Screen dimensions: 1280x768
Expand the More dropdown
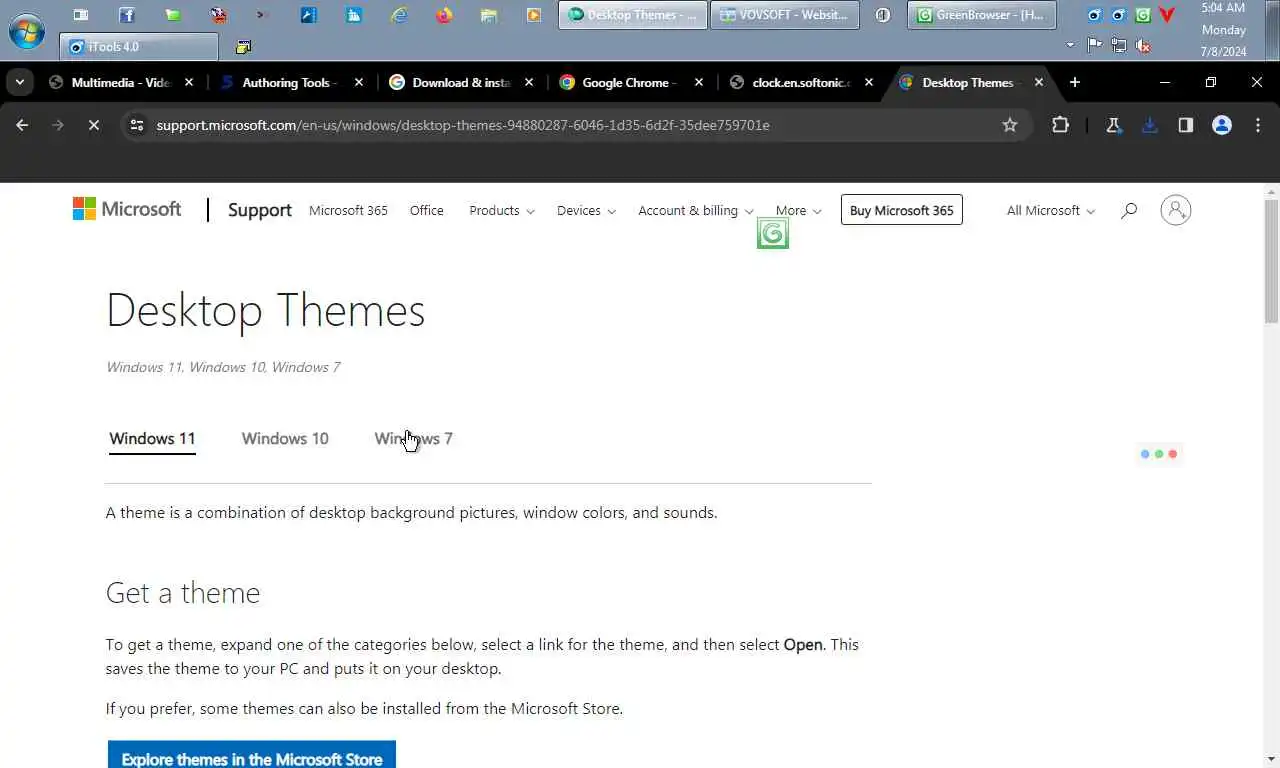[x=798, y=210]
